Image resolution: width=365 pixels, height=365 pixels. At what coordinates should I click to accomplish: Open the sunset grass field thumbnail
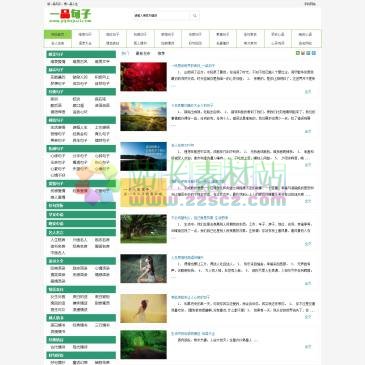[x=144, y=116]
